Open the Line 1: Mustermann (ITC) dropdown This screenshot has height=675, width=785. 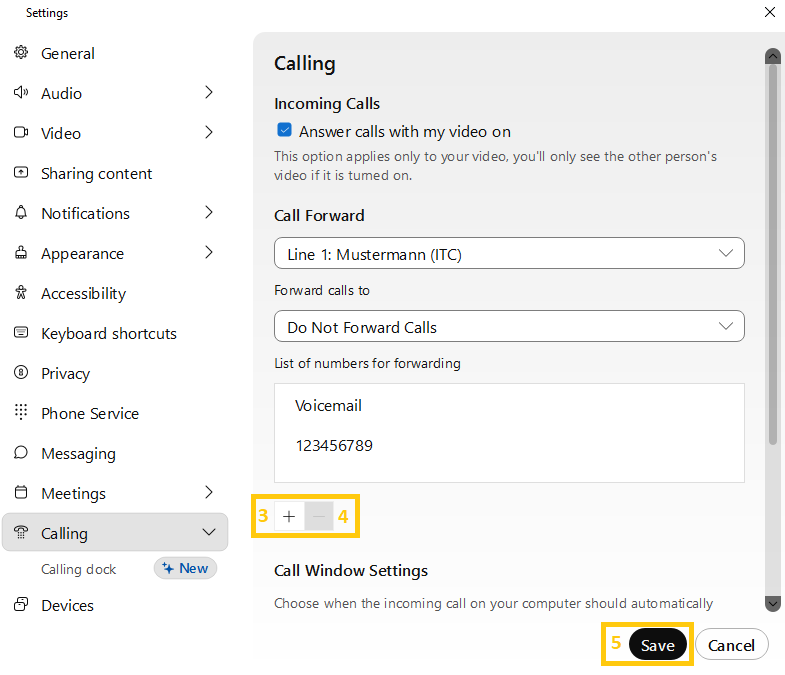pos(509,254)
